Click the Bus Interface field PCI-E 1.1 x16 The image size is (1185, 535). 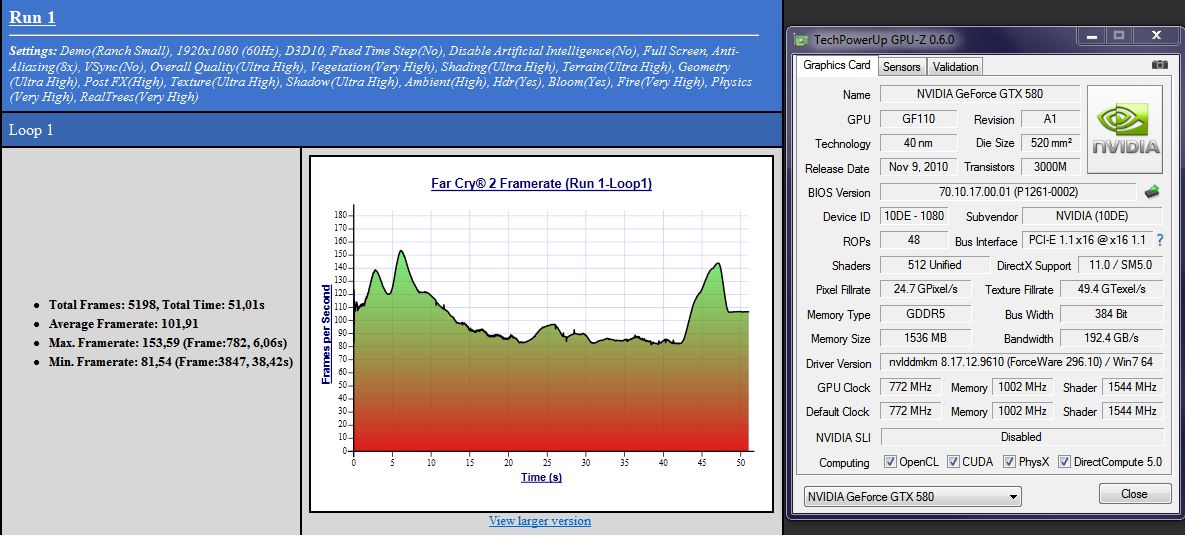(x=1087, y=240)
